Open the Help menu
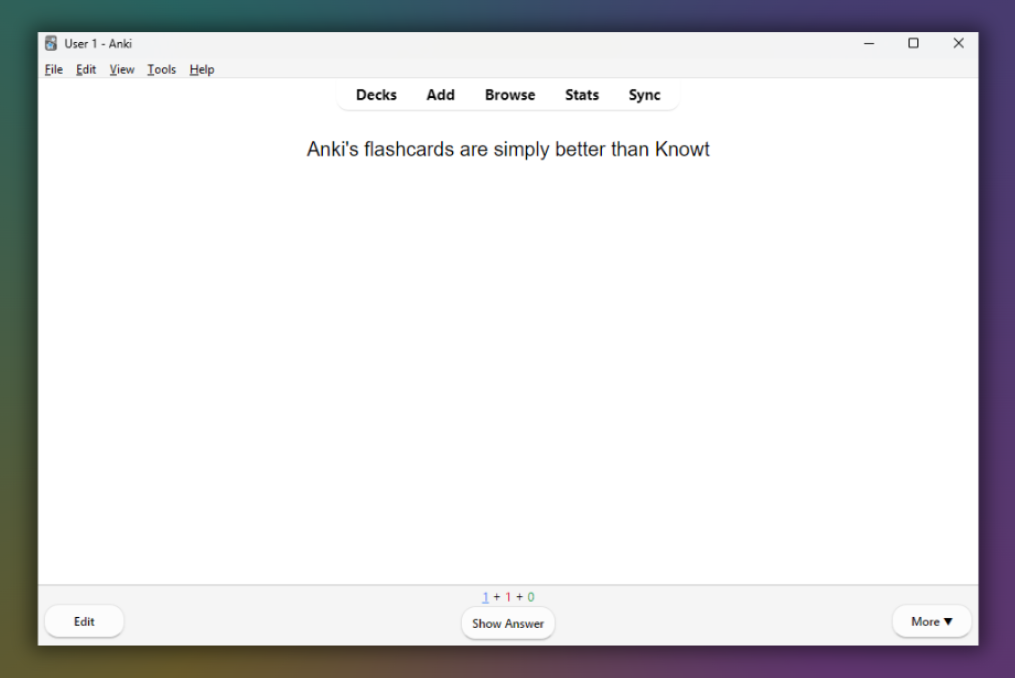Viewport: 1015px width, 678px height. point(201,69)
